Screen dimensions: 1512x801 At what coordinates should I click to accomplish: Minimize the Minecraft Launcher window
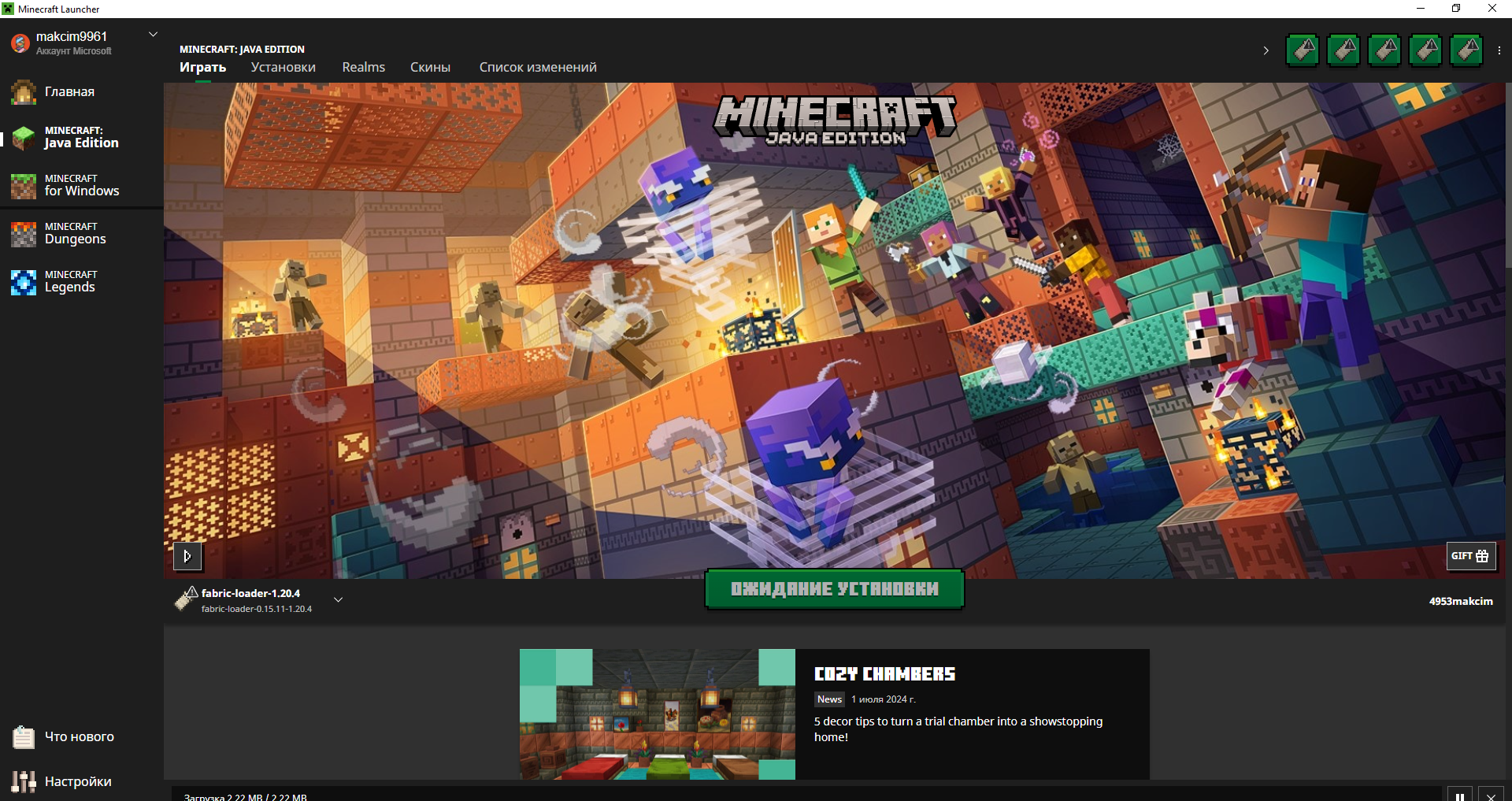click(x=1421, y=9)
